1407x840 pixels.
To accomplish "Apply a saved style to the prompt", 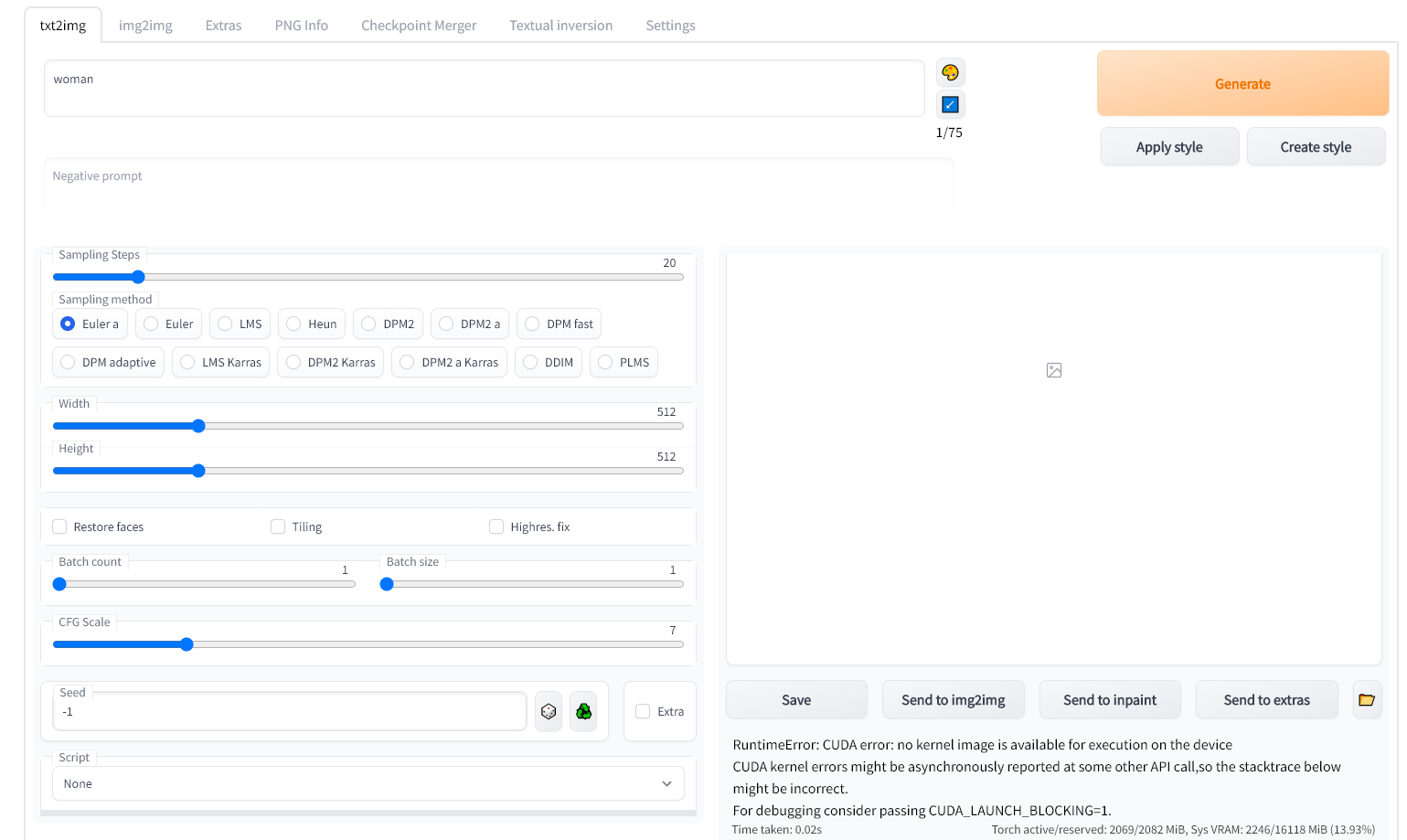I will (1169, 146).
